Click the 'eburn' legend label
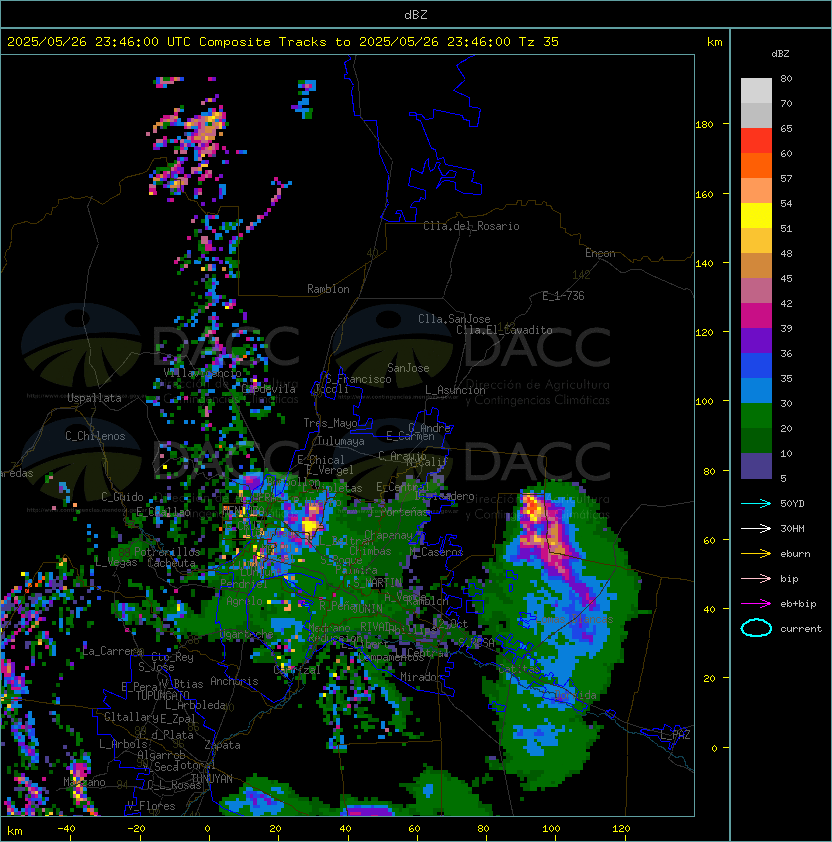The height and width of the screenshot is (842, 832). click(x=795, y=554)
